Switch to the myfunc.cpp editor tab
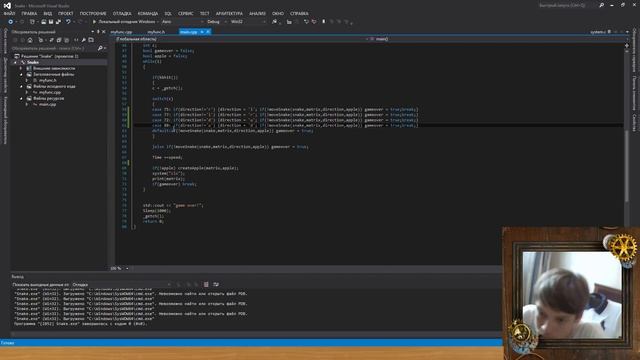Image resolution: width=640 pixels, height=360 pixels. tap(121, 32)
